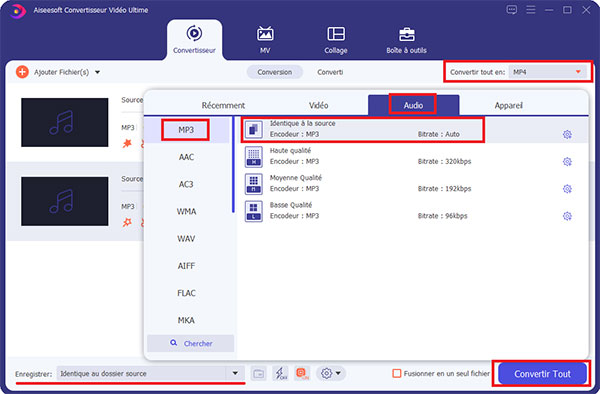Open the Collage tab

click(x=336, y=40)
